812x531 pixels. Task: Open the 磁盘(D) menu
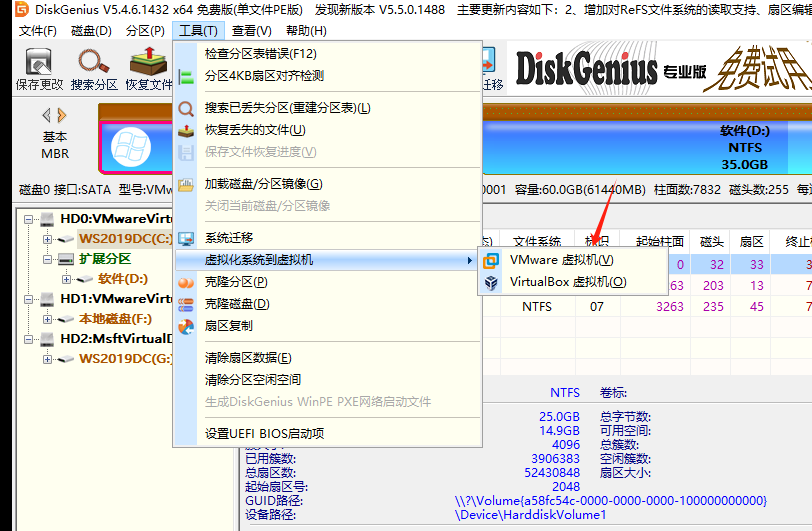(91, 31)
